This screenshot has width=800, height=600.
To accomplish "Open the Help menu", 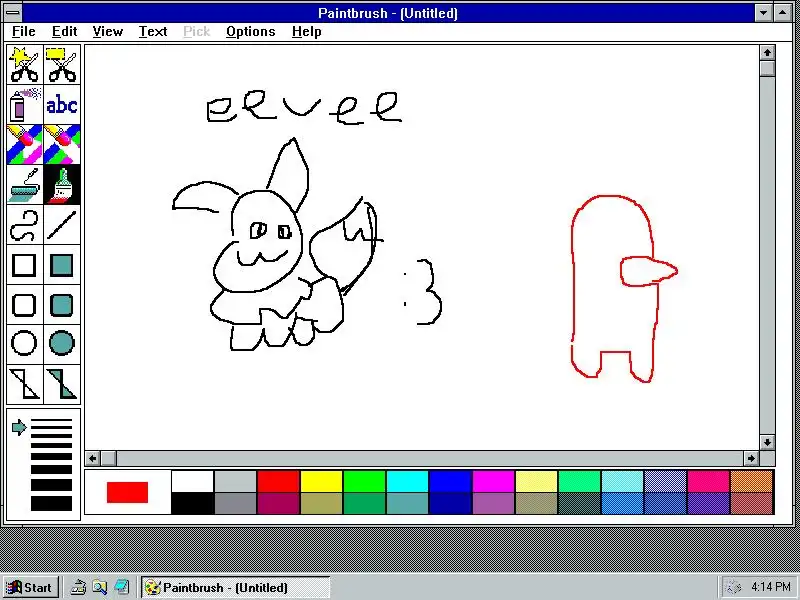I will (x=307, y=32).
